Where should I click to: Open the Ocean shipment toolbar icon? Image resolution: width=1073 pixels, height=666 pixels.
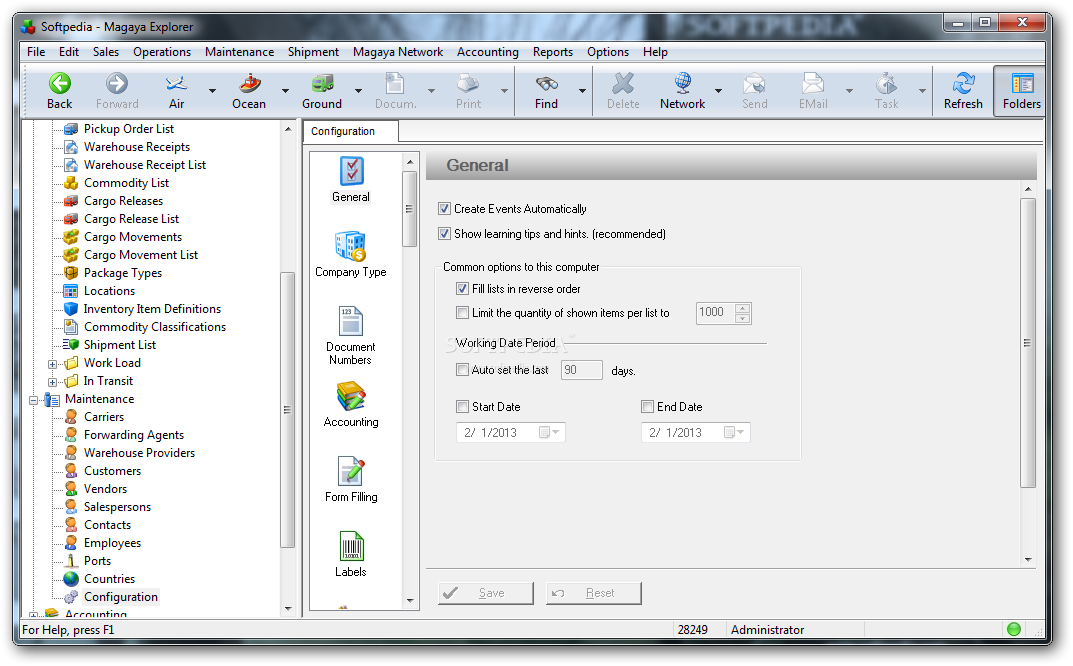coord(249,84)
